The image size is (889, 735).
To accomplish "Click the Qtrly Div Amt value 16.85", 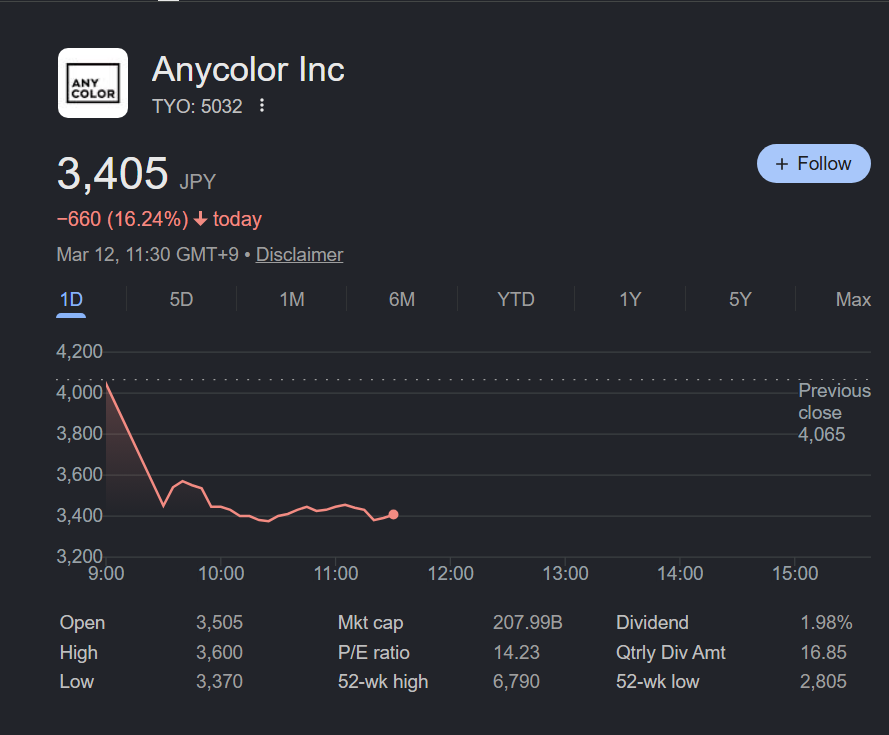I will tap(823, 652).
